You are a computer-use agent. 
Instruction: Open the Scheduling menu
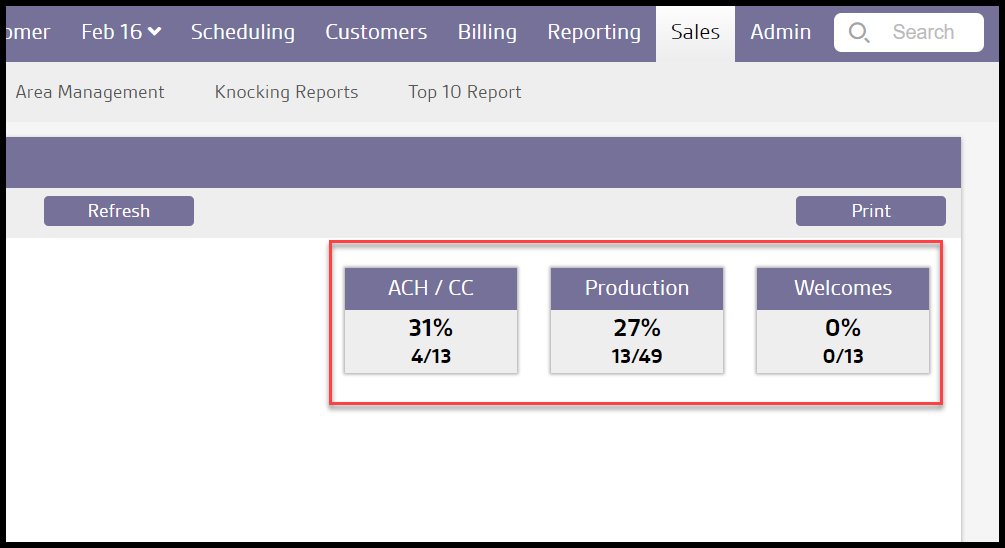tap(243, 32)
